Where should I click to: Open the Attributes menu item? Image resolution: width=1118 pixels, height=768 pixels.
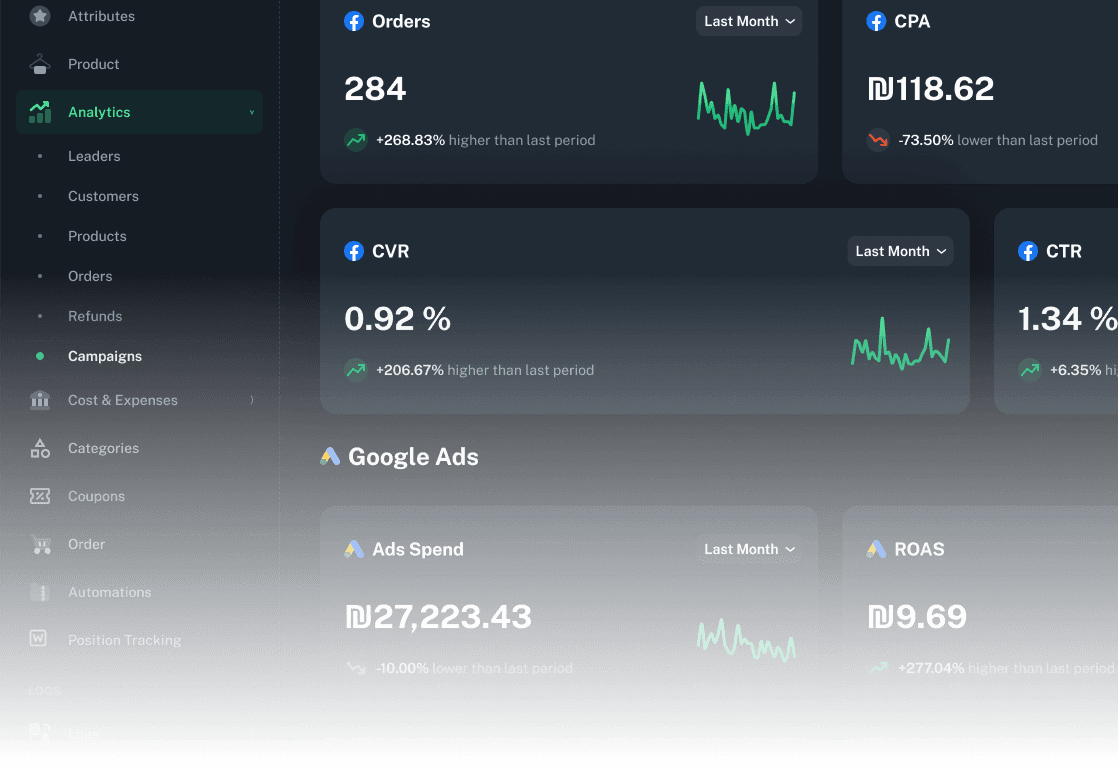point(101,16)
